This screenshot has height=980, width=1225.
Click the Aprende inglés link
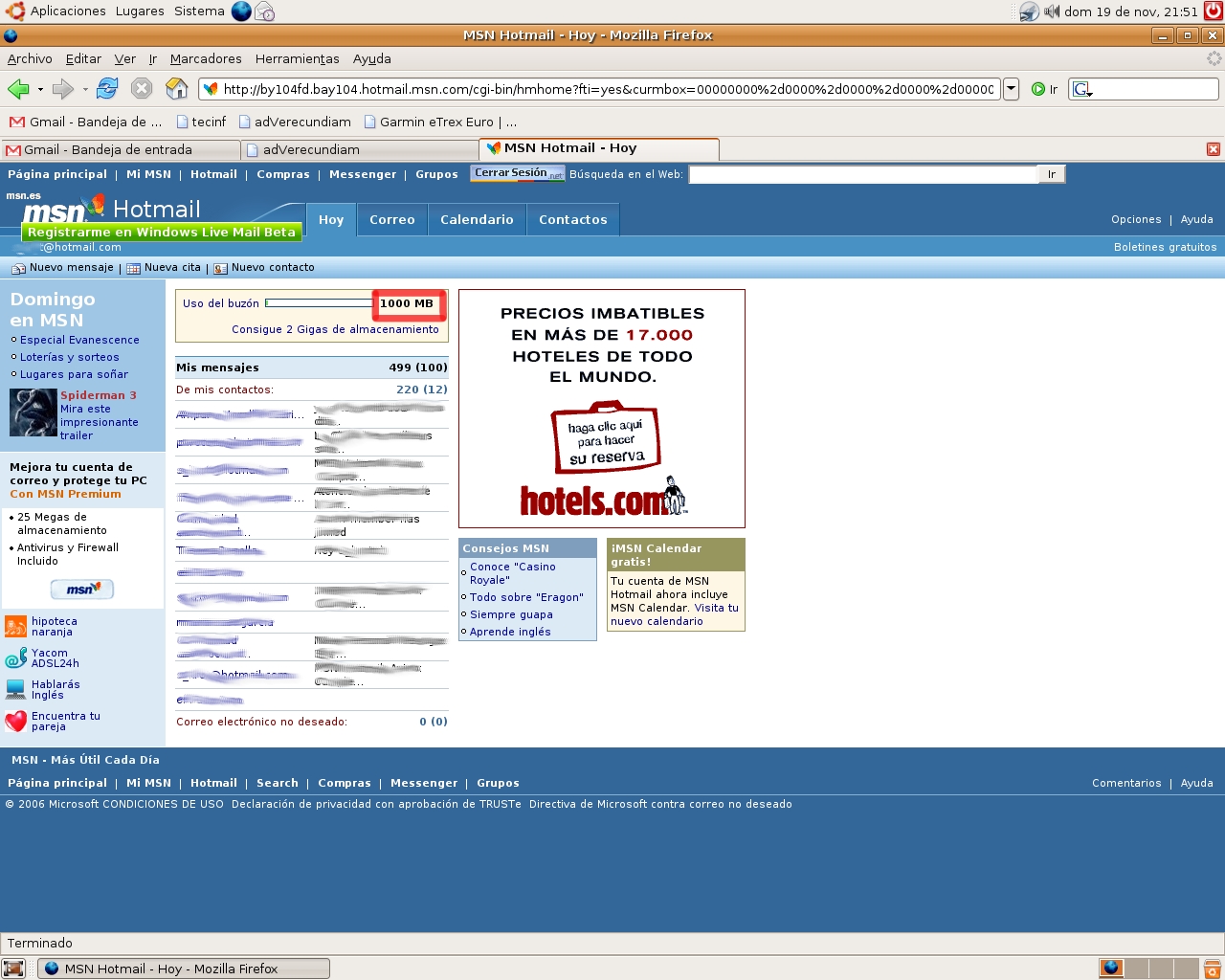point(510,632)
